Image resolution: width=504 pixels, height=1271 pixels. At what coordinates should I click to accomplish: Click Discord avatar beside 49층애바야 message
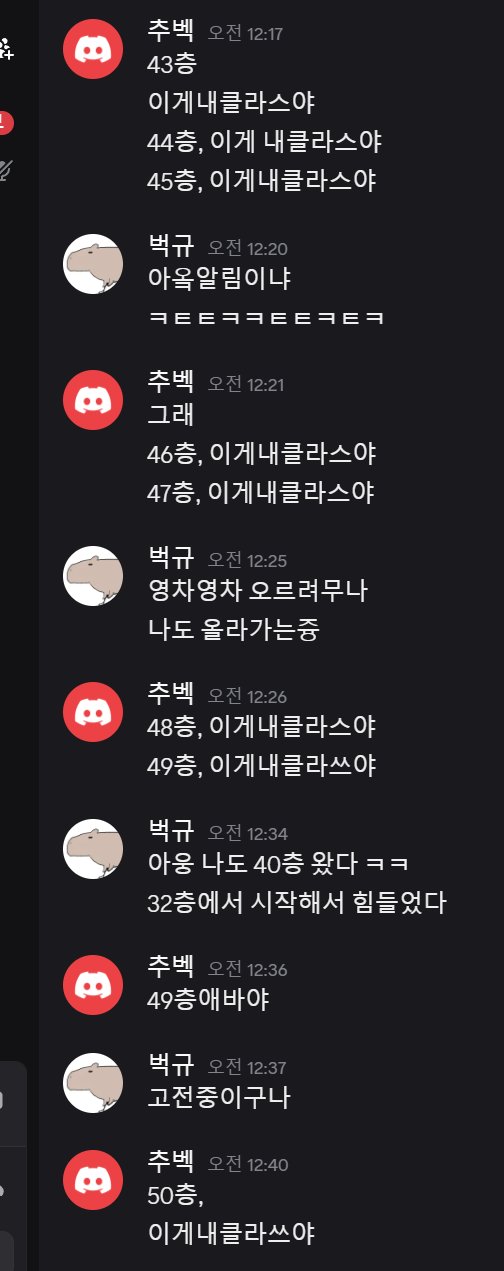[x=93, y=984]
